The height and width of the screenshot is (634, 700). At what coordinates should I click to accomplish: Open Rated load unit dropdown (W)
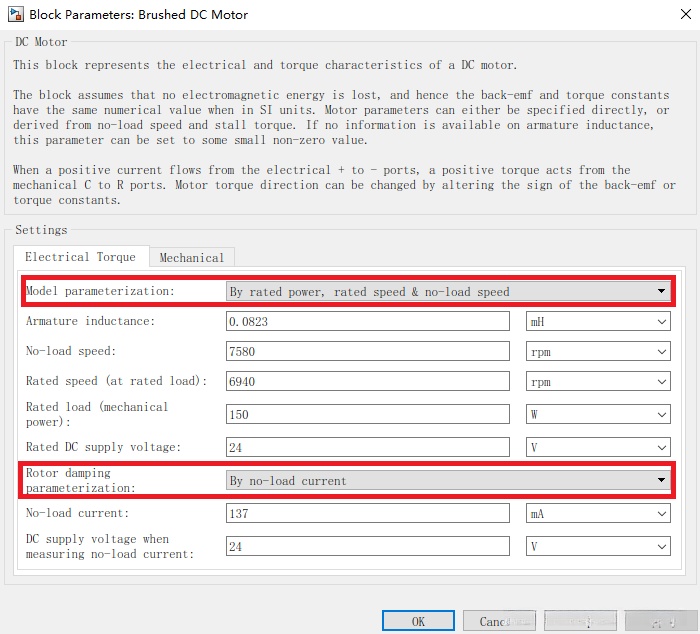click(x=598, y=414)
